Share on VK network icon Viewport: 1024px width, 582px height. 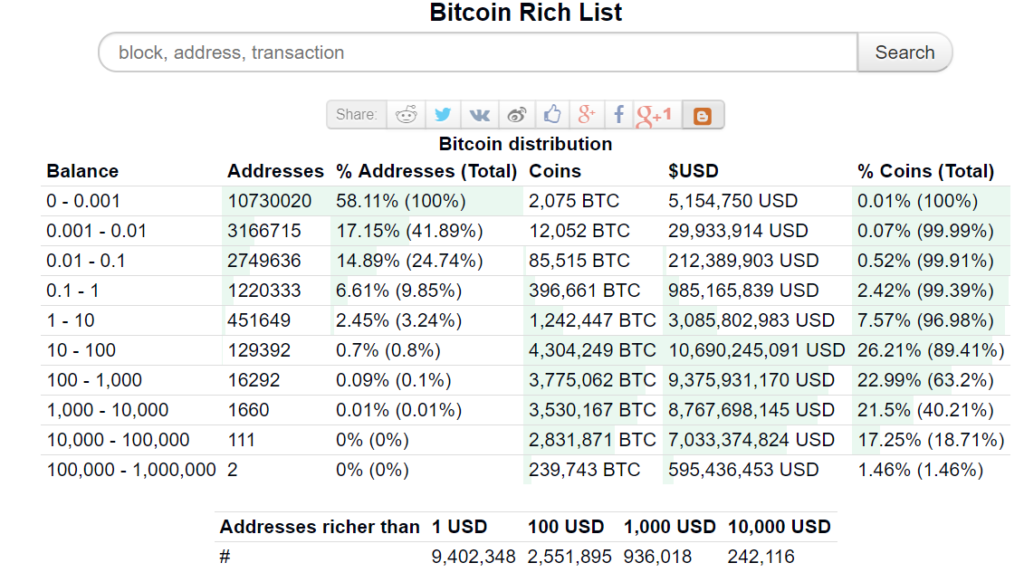[479, 116]
